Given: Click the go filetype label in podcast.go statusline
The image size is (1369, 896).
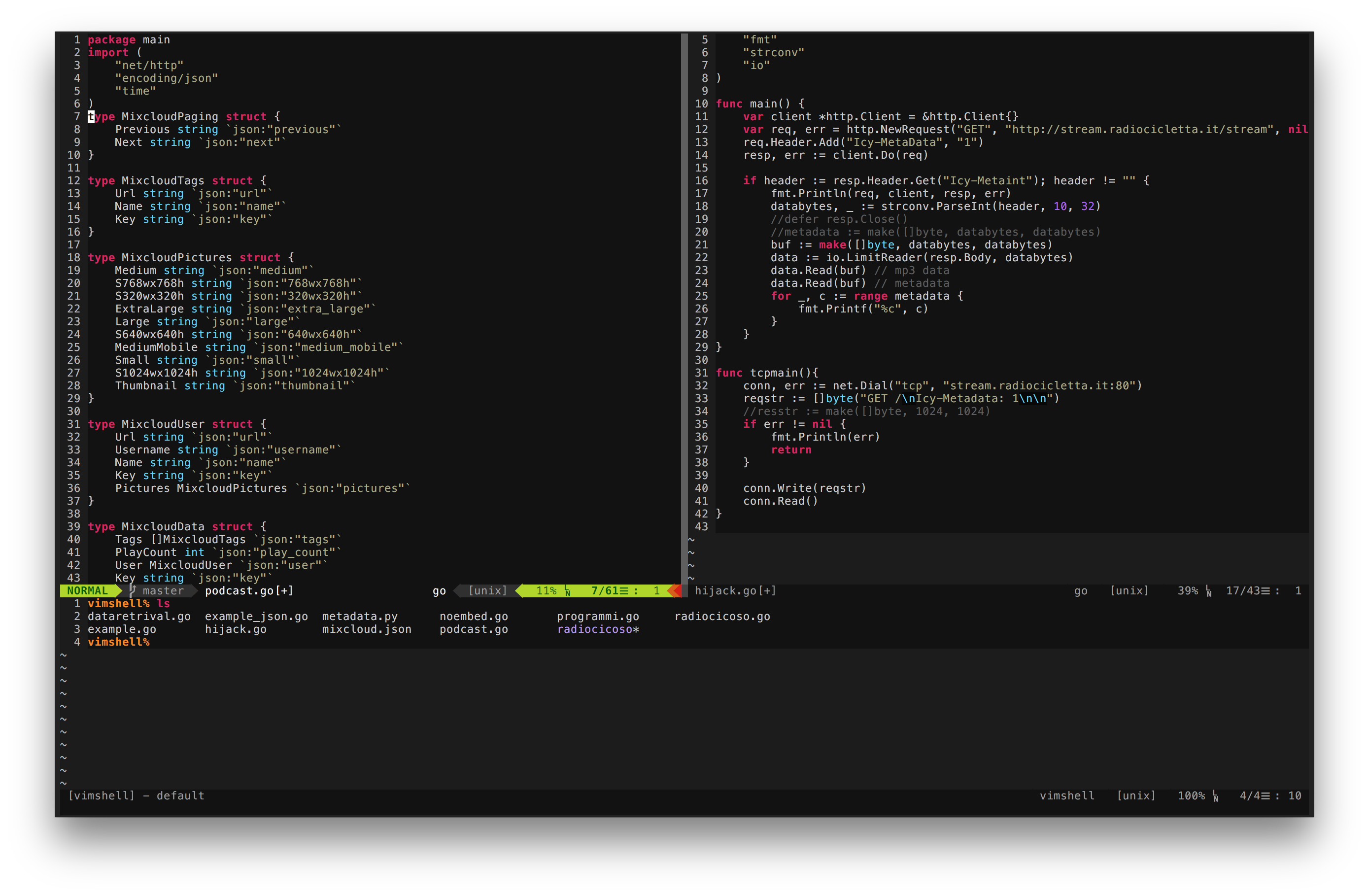Looking at the screenshot, I should point(439,590).
